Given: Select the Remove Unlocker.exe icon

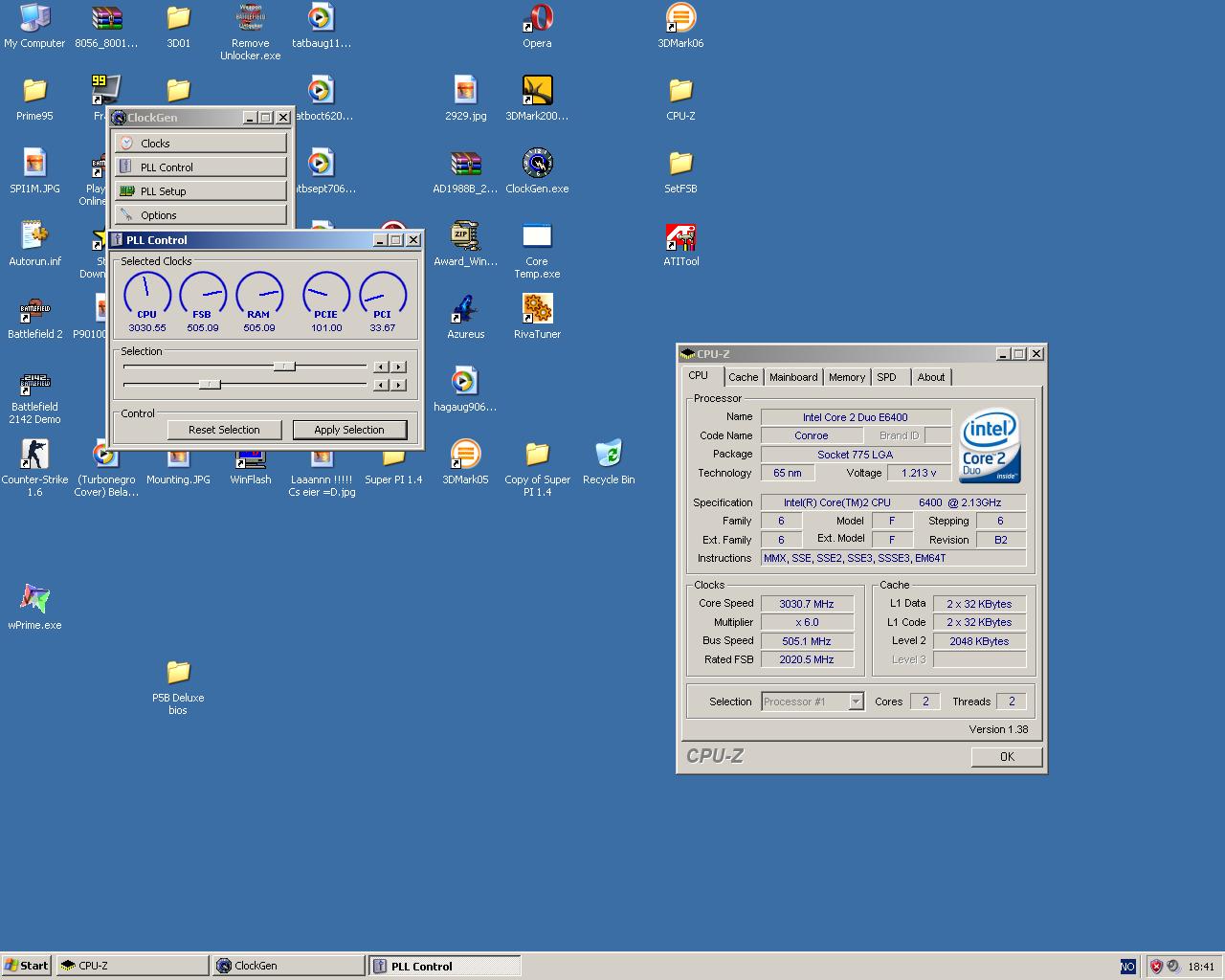Looking at the screenshot, I should point(250,33).
